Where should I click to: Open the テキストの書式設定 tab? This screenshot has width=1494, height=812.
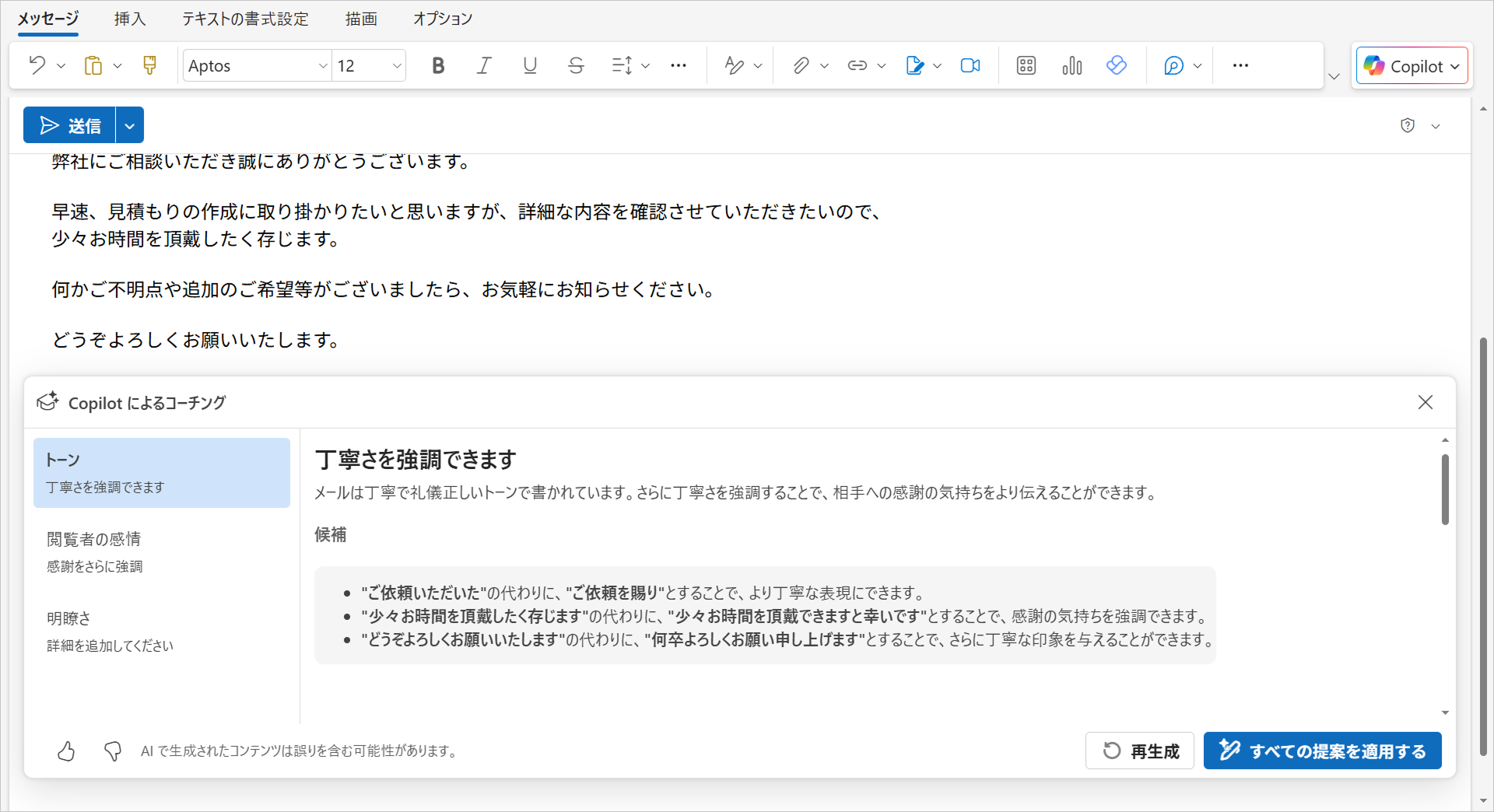tap(245, 19)
